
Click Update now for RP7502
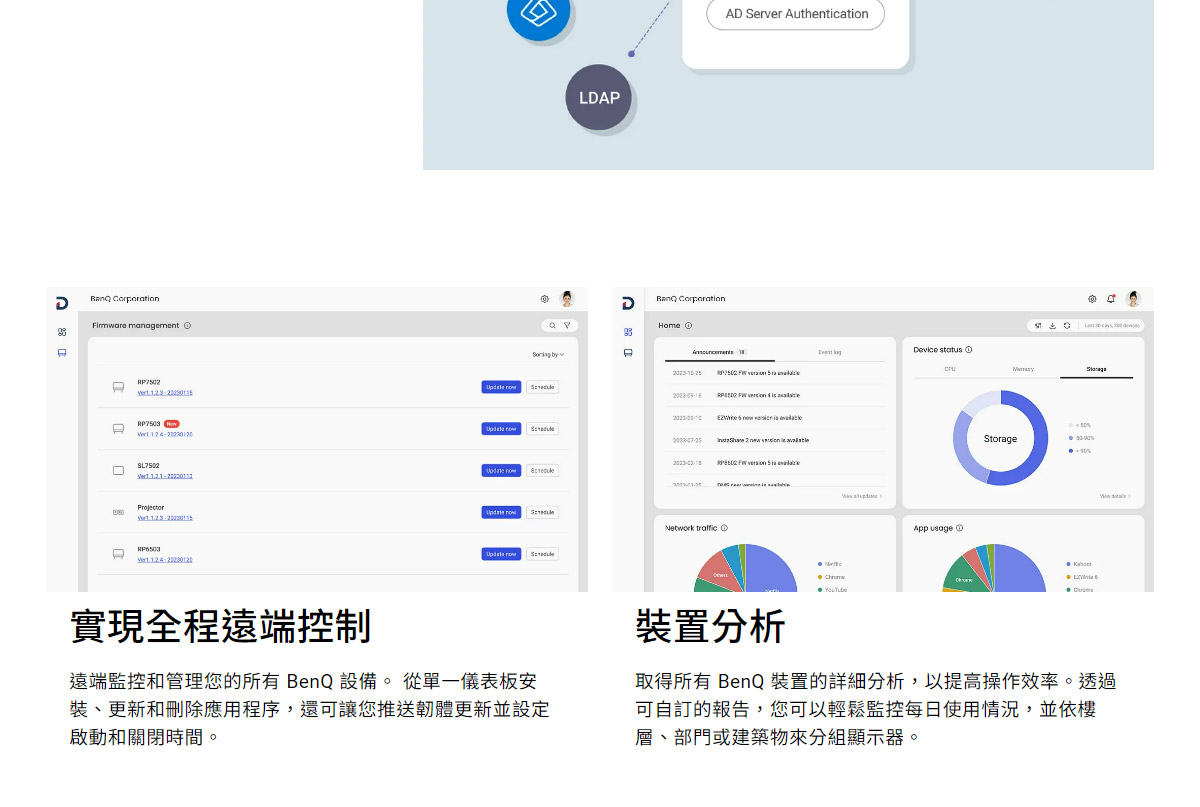(501, 387)
